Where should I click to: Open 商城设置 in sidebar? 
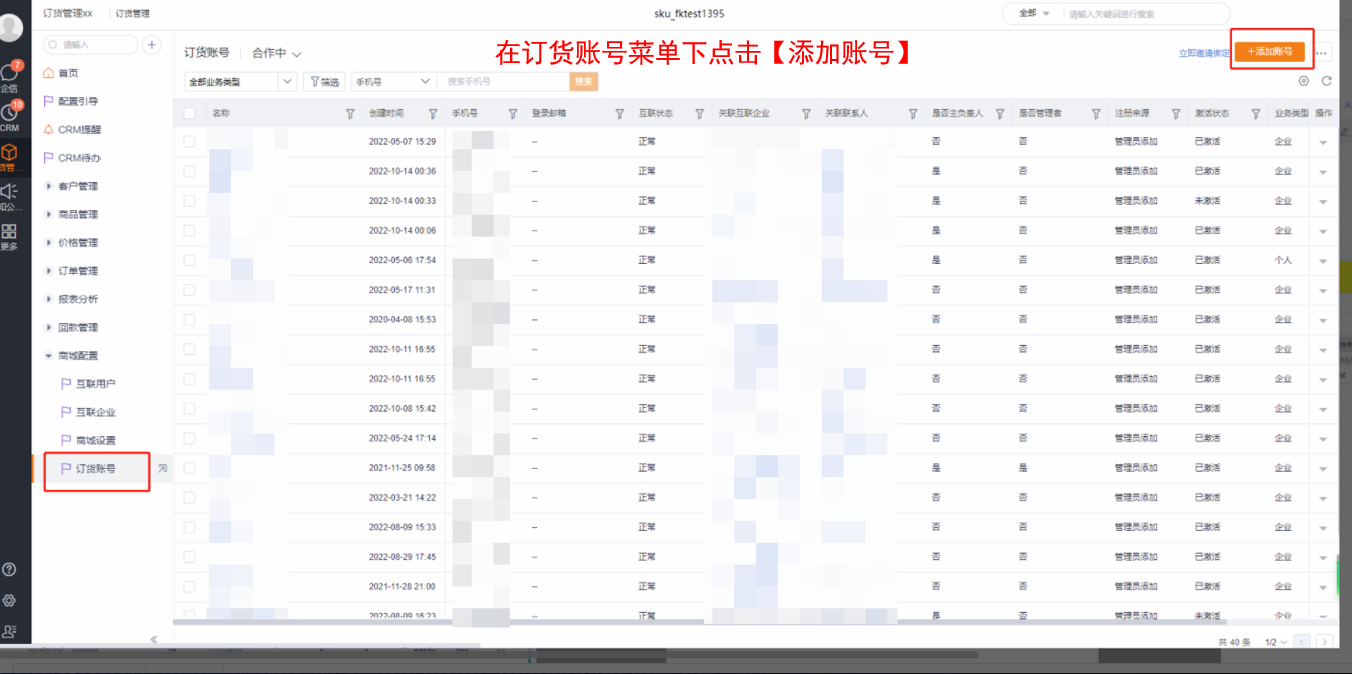97,440
